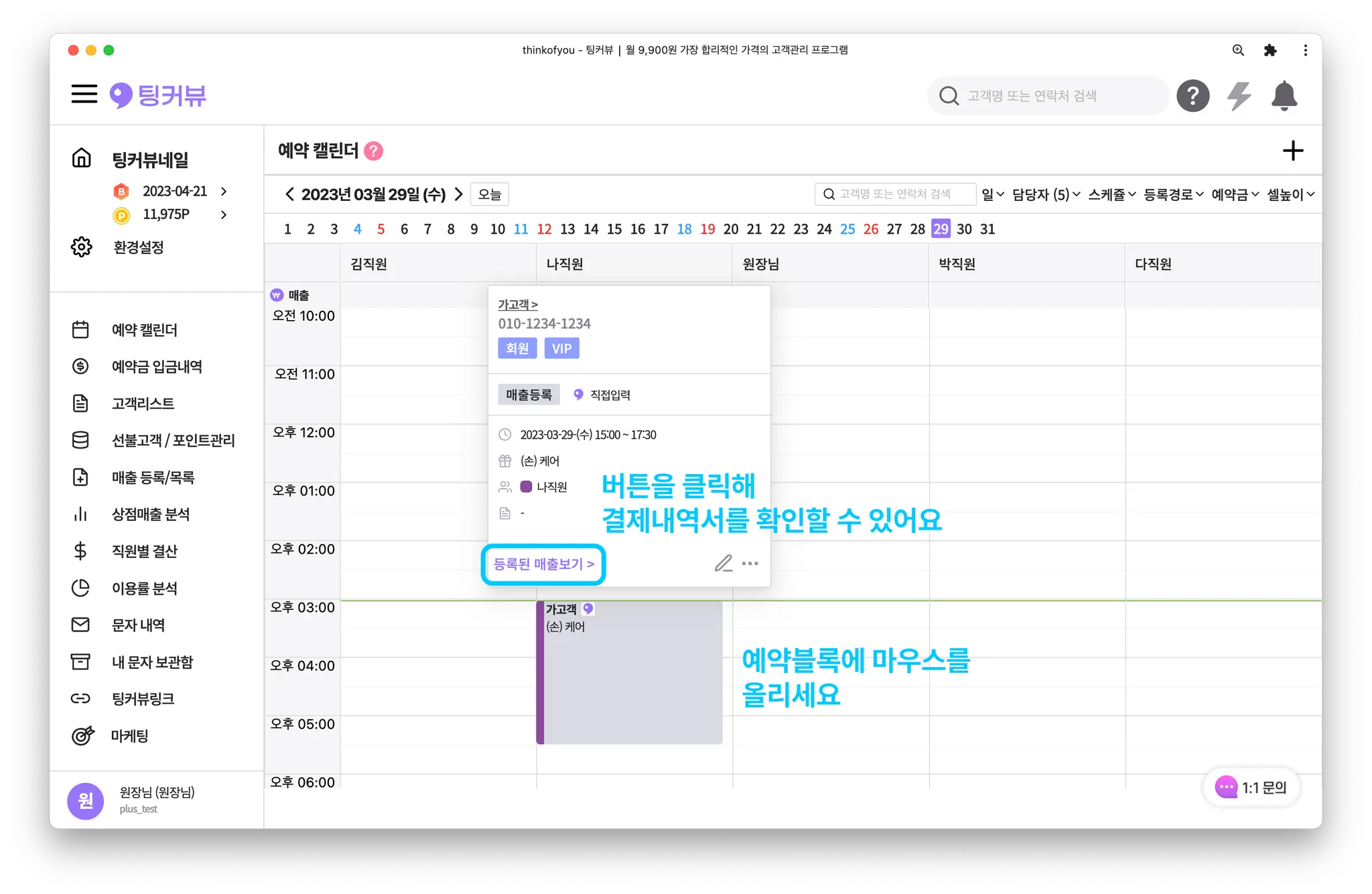Expand the 담당자 (5) dropdown

(x=1046, y=195)
